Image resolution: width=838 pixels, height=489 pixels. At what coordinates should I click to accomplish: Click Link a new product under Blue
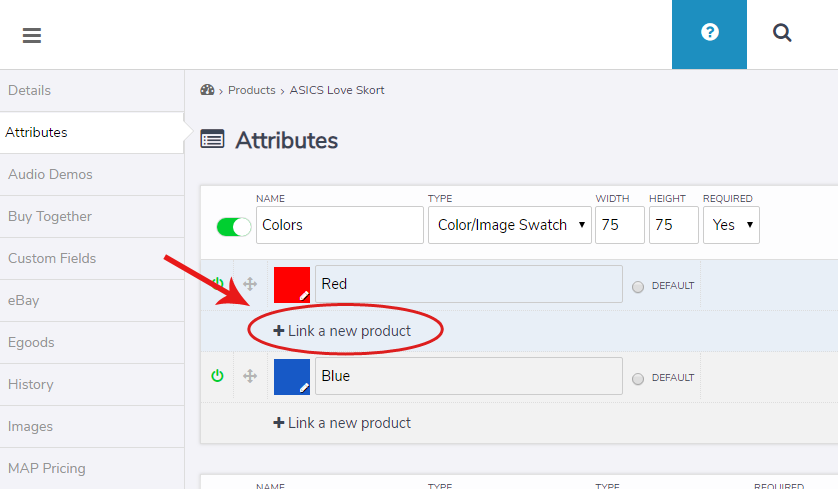[342, 423]
